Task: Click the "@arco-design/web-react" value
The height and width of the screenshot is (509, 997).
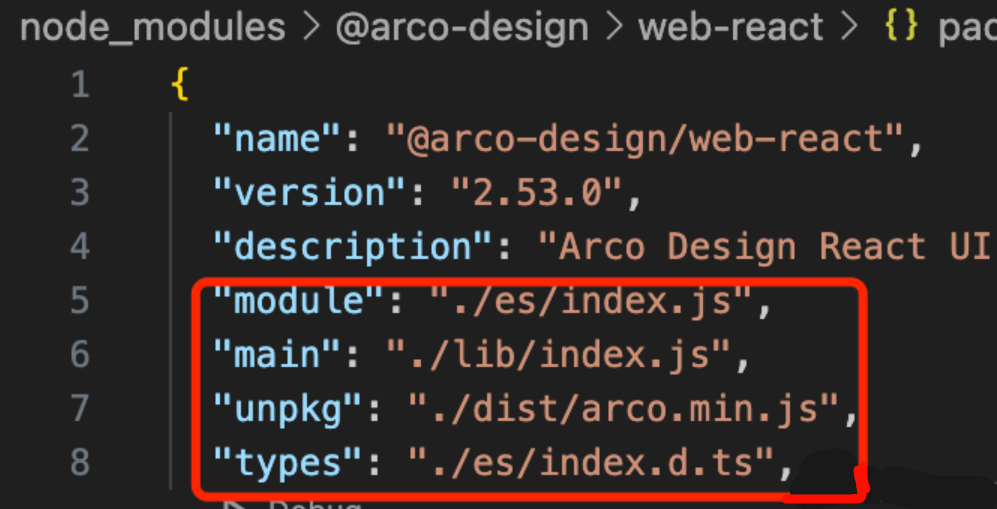Action: coord(646,139)
